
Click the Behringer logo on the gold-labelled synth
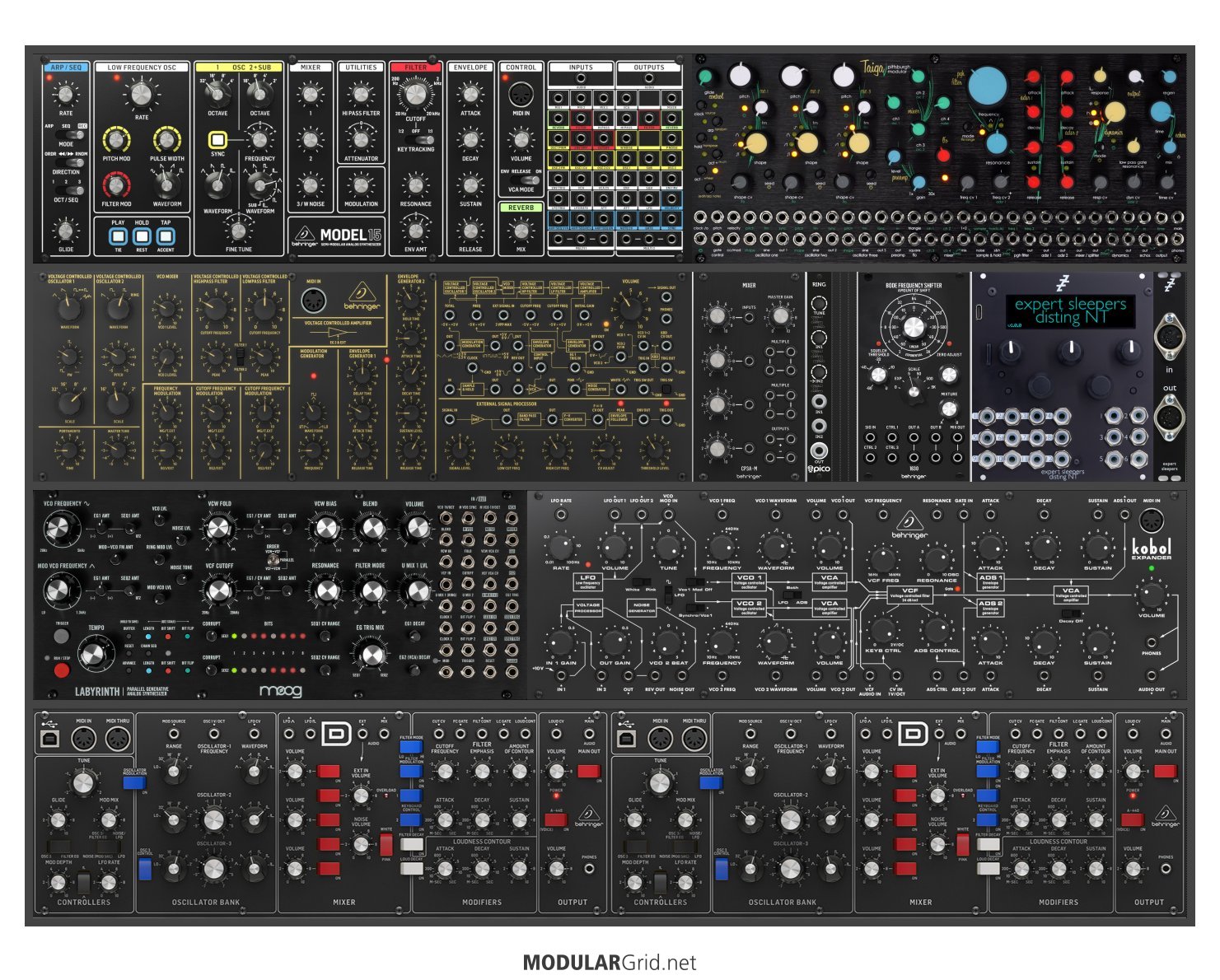coord(362,296)
